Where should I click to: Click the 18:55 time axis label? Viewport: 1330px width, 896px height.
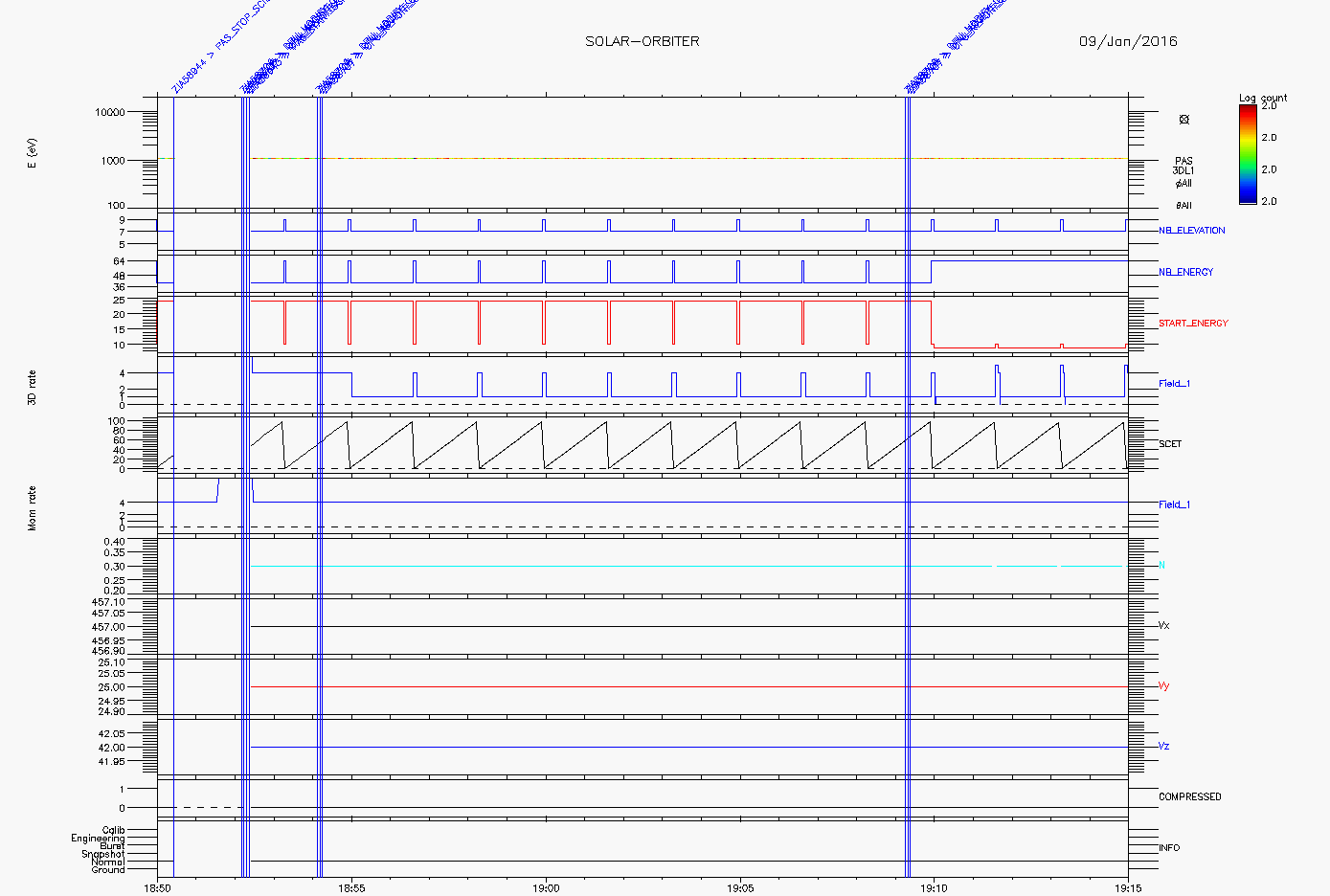(351, 888)
